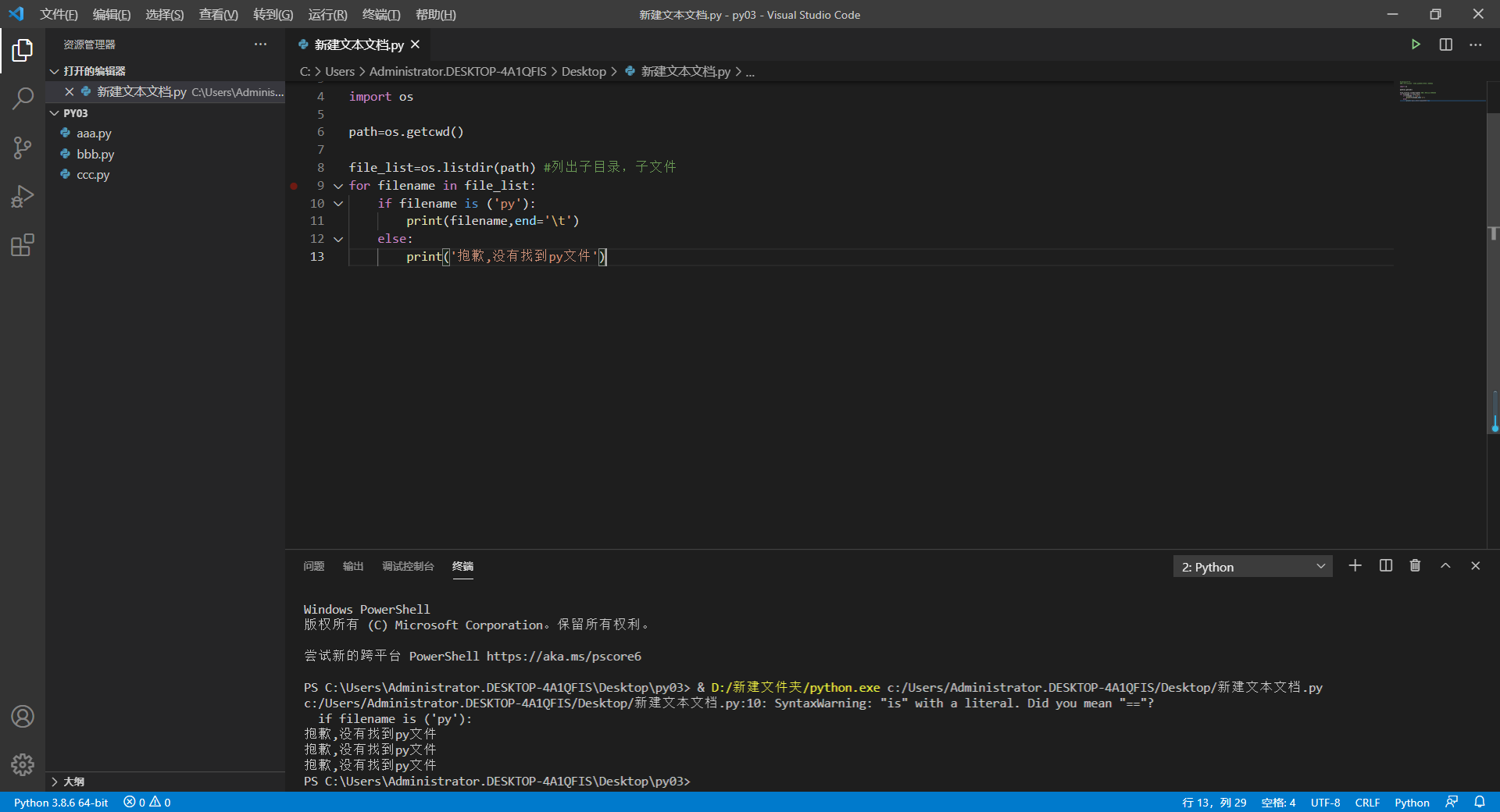Click the code minimap preview
Image resolution: width=1500 pixels, height=812 pixels.
[1441, 92]
